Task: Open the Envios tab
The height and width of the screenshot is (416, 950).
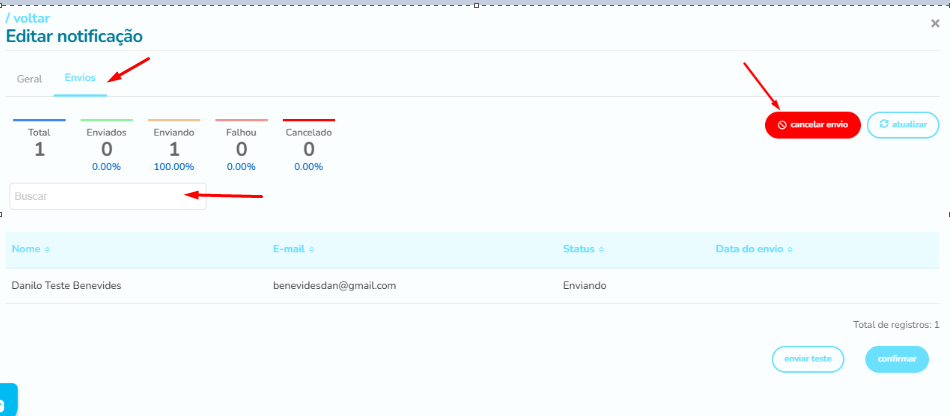Action: click(80, 79)
